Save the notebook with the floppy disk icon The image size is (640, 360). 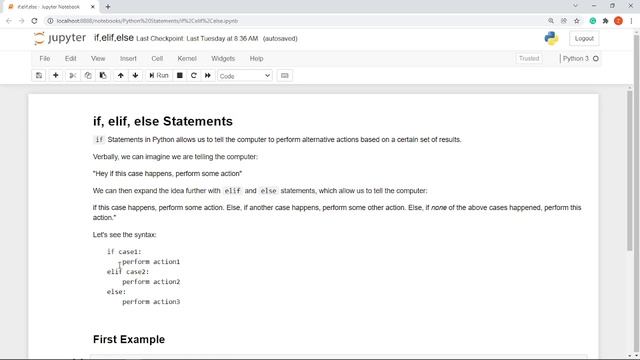[x=39, y=76]
